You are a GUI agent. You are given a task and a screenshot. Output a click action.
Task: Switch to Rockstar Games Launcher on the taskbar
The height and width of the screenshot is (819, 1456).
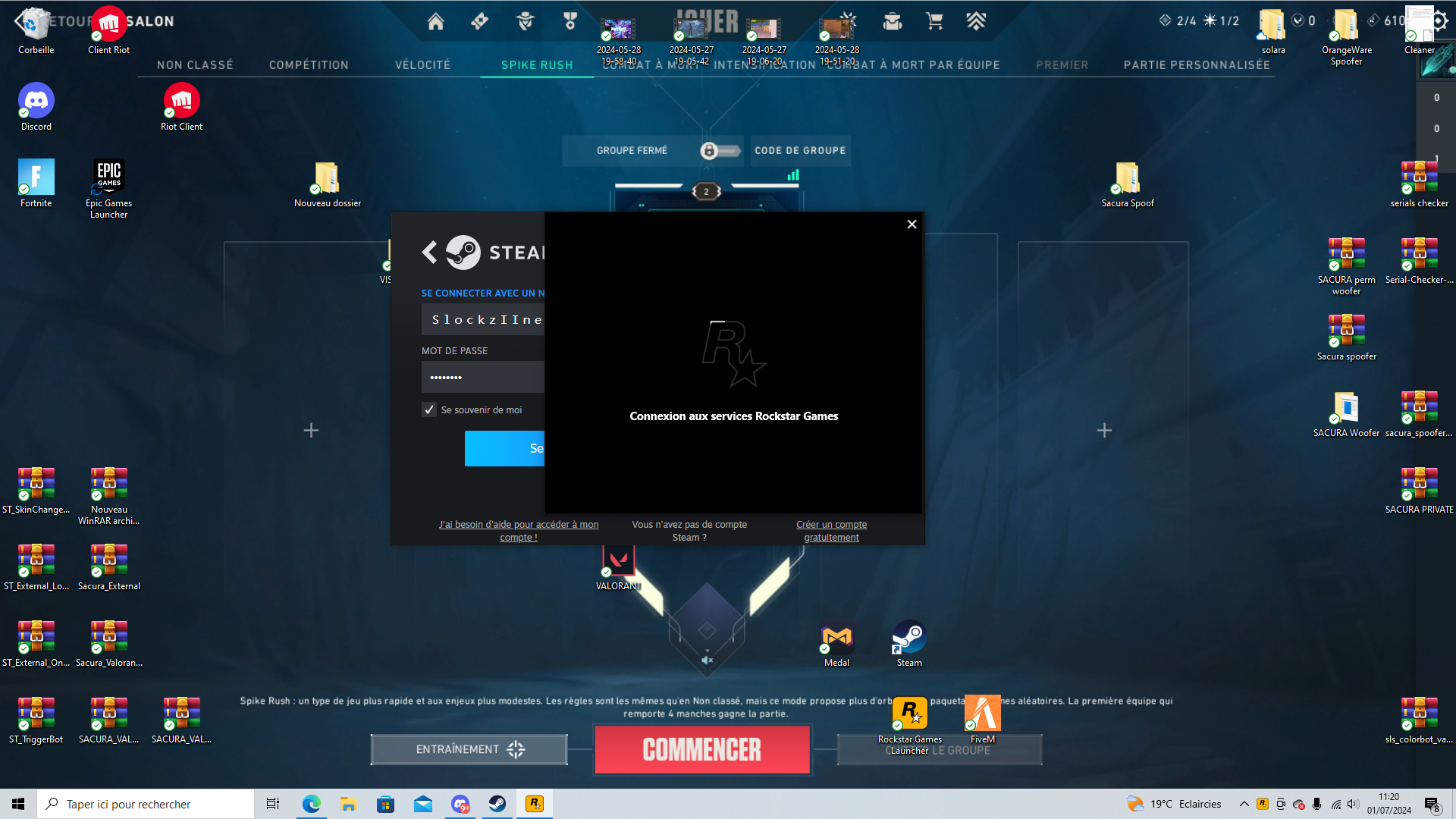(535, 804)
